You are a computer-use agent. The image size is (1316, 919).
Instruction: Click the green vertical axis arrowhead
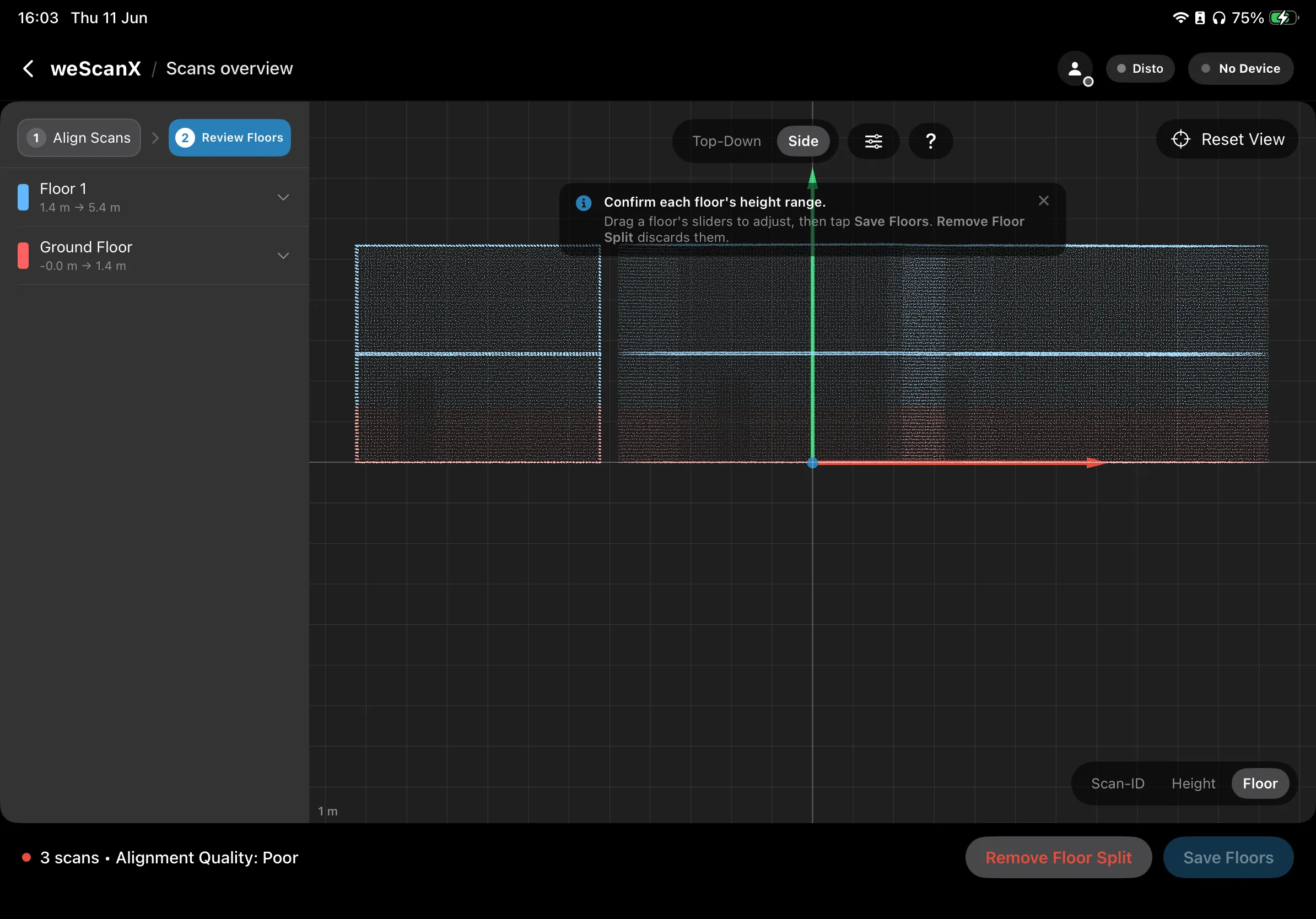click(x=812, y=177)
